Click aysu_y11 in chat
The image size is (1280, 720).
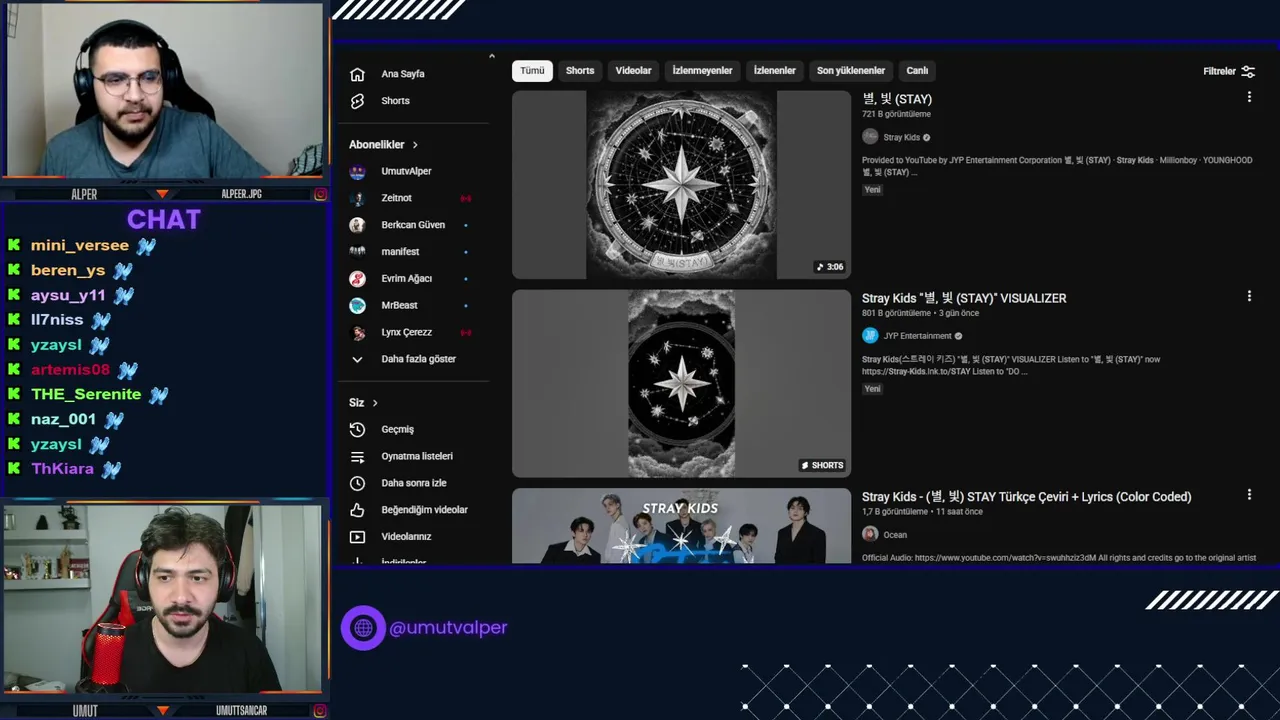coord(68,296)
